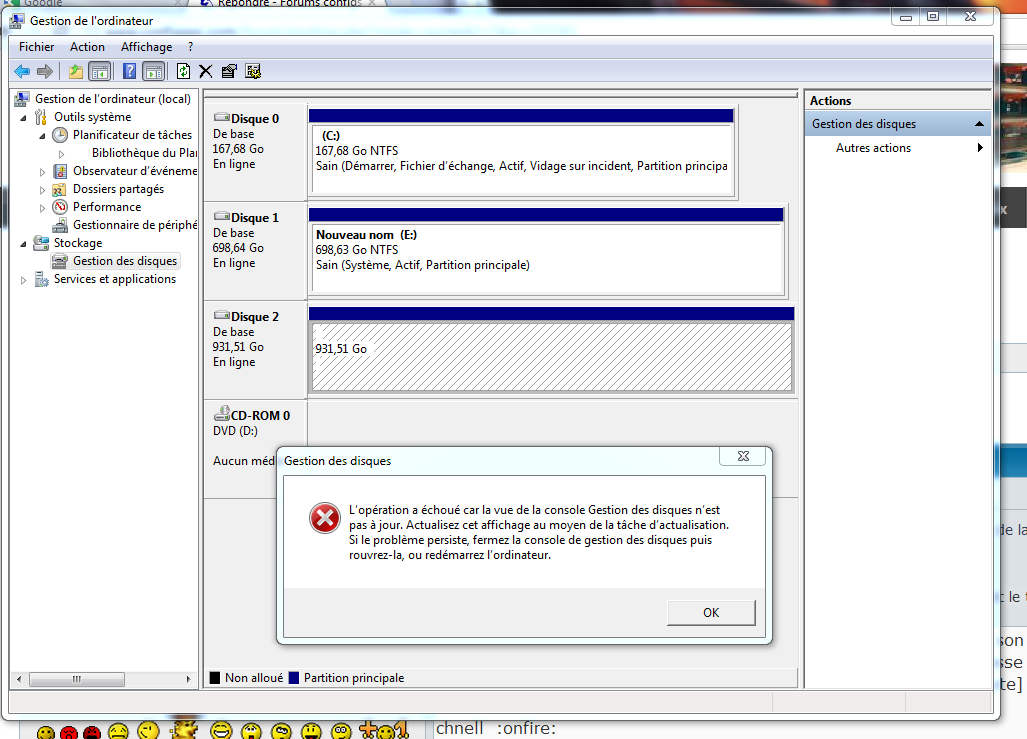The width and height of the screenshot is (1027, 739).
Task: Open the Action menu
Action: [87, 47]
